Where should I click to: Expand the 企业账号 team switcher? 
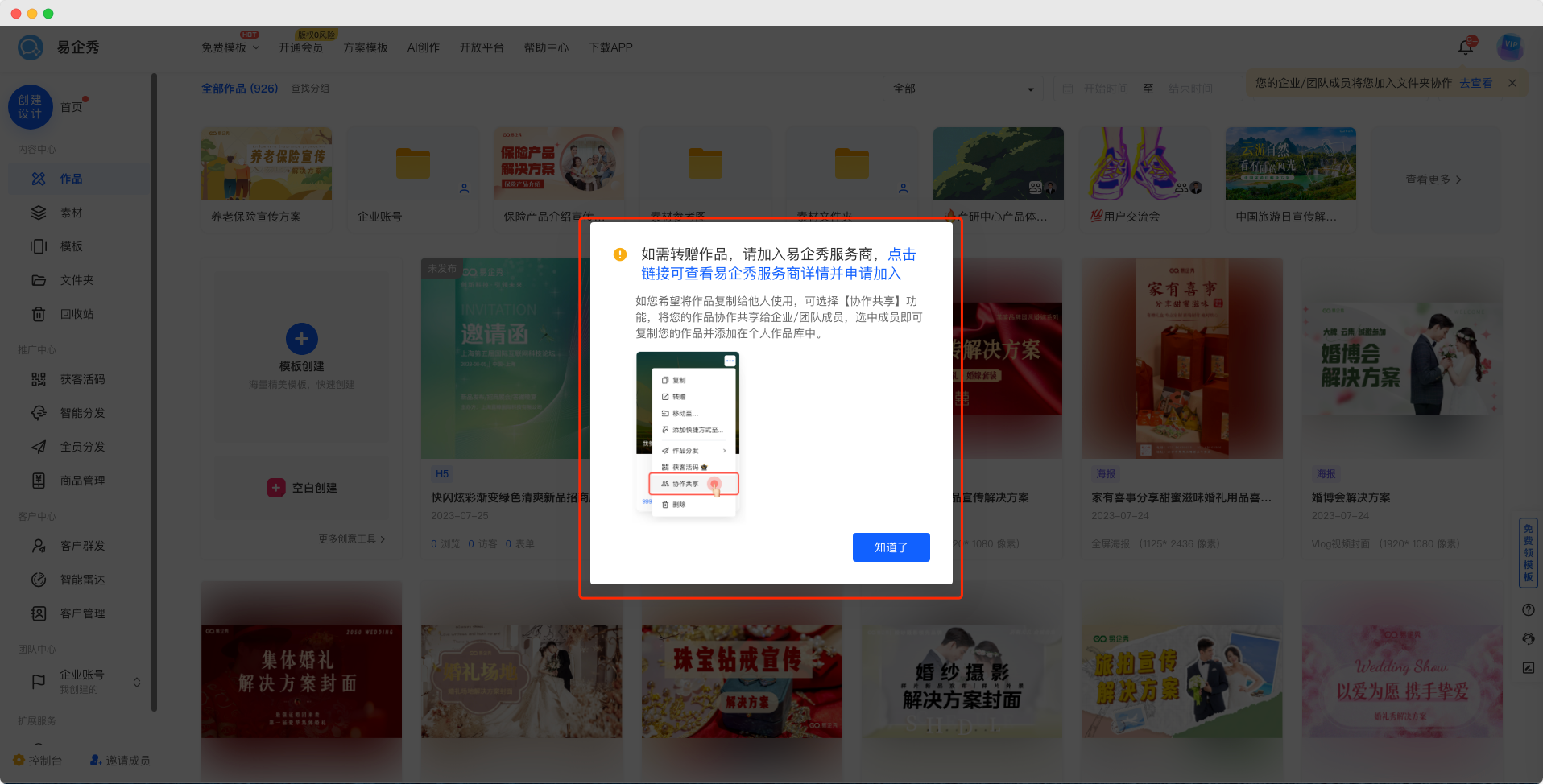[137, 682]
